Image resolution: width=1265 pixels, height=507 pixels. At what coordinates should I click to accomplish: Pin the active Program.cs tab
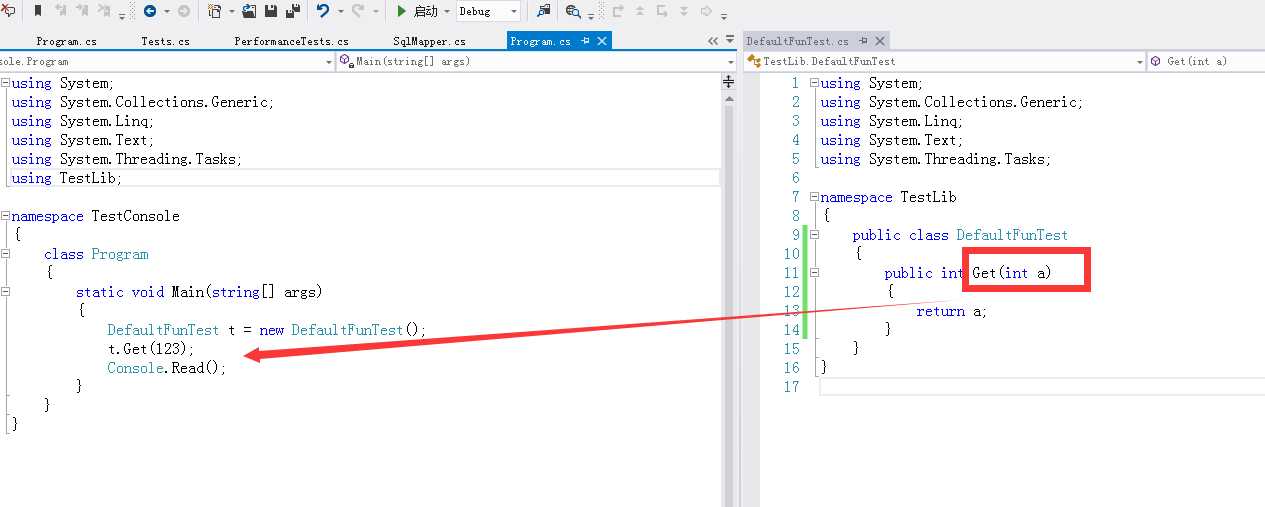pyautogui.click(x=586, y=41)
